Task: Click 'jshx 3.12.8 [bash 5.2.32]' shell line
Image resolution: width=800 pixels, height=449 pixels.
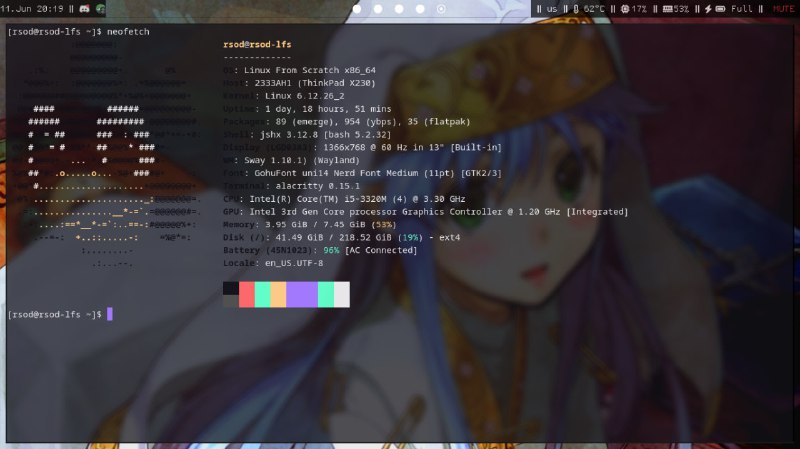Action: pos(326,135)
